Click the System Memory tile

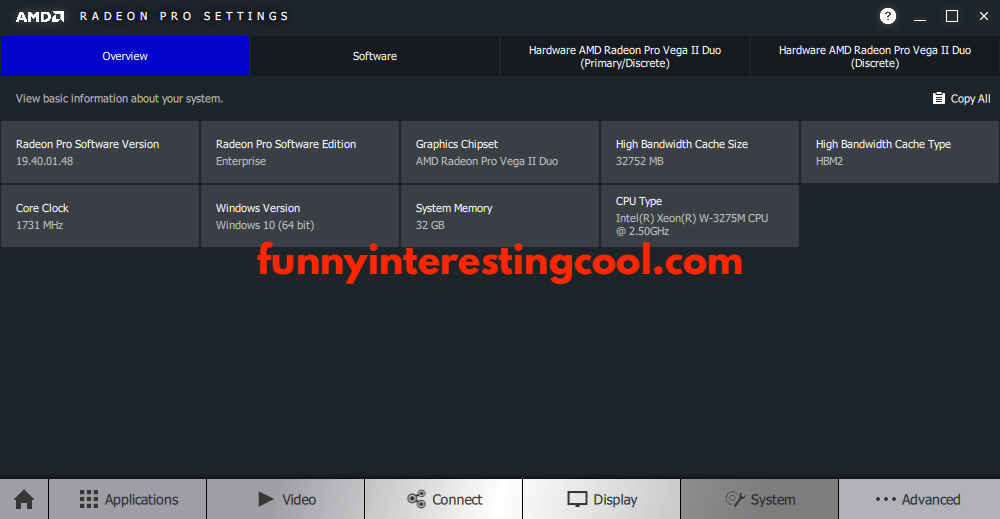[500, 216]
